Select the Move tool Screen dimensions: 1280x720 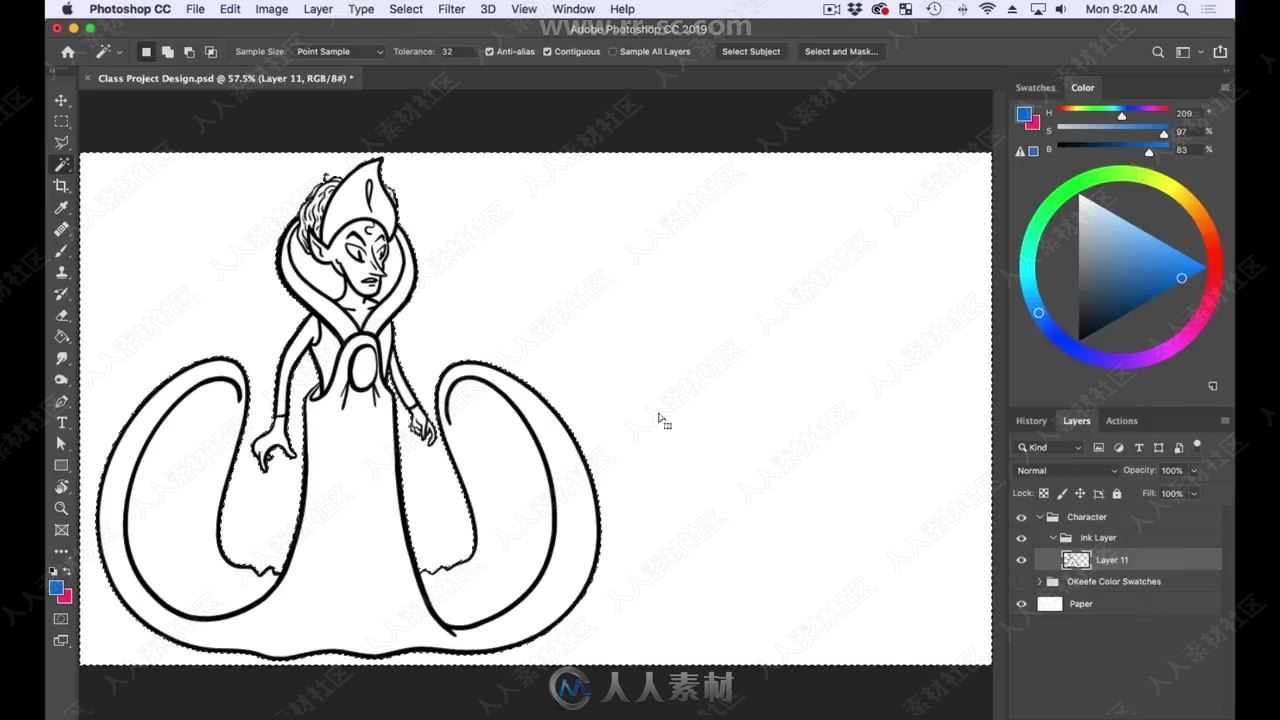[x=61, y=100]
